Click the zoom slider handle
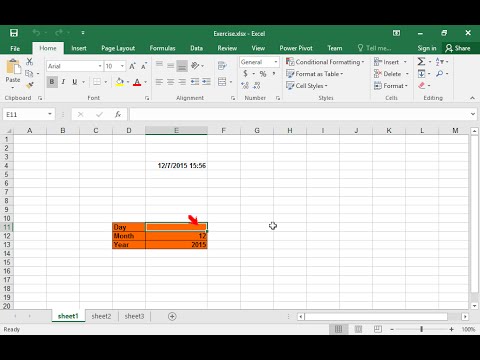480x360 pixels. click(421, 329)
